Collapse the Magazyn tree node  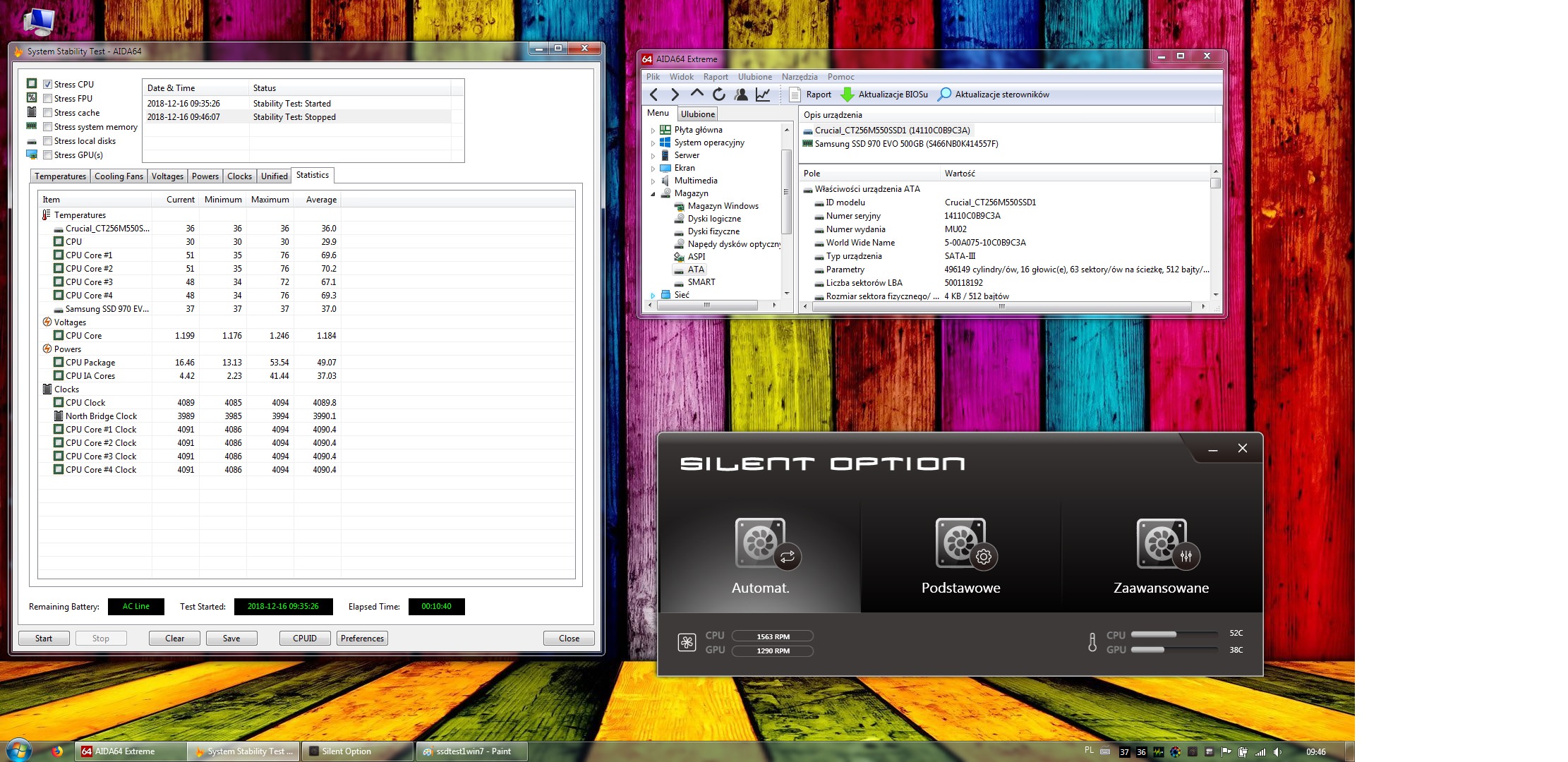653,194
